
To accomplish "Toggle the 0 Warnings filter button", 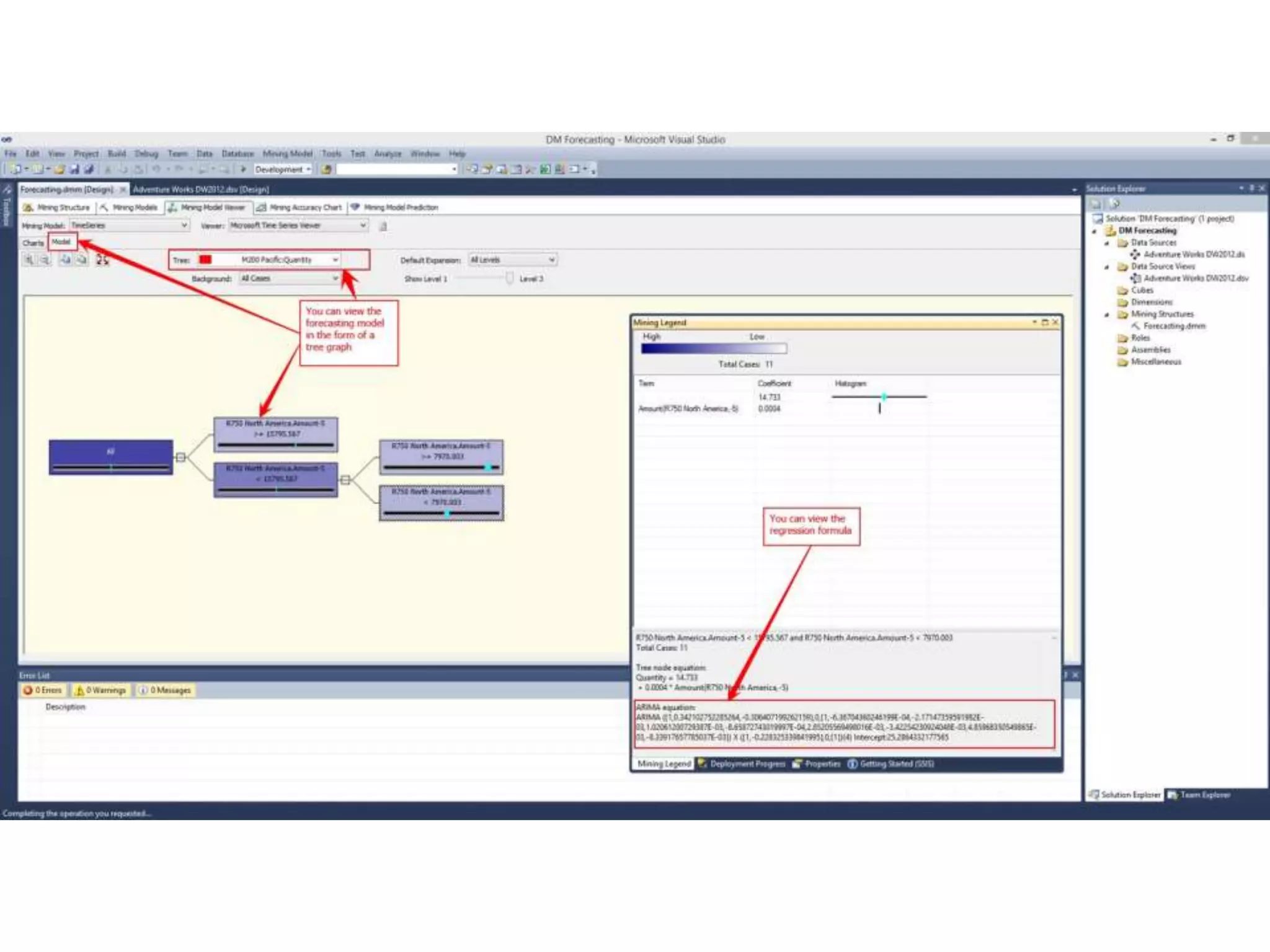I will click(x=100, y=690).
